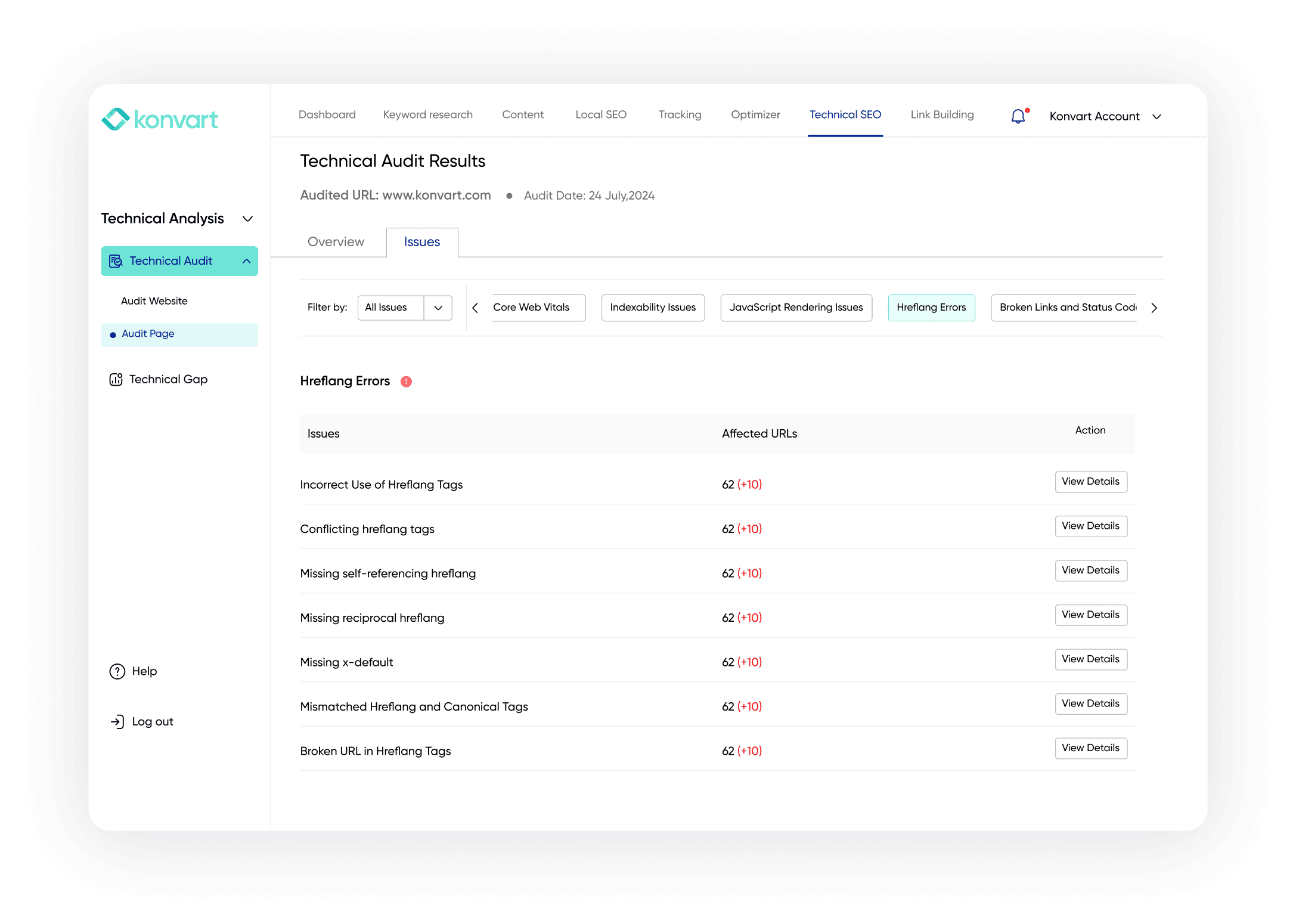Select the Keyword research menu

(x=427, y=114)
